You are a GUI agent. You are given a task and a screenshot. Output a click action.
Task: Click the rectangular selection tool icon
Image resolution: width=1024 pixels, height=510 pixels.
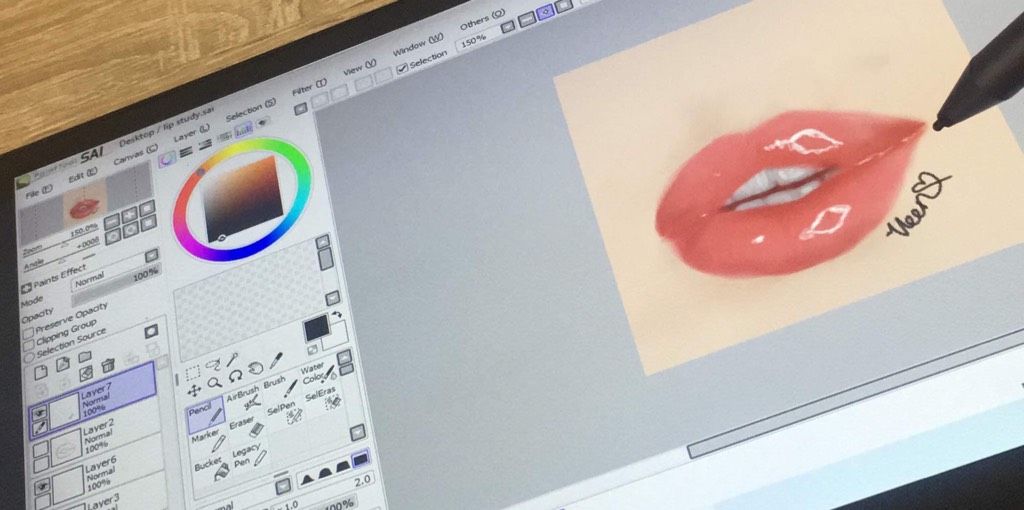[x=192, y=373]
